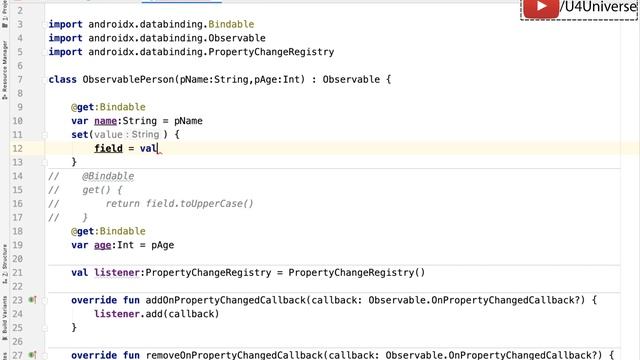Click 'override' keyword on line 23
640x360 pixels.
(94, 300)
